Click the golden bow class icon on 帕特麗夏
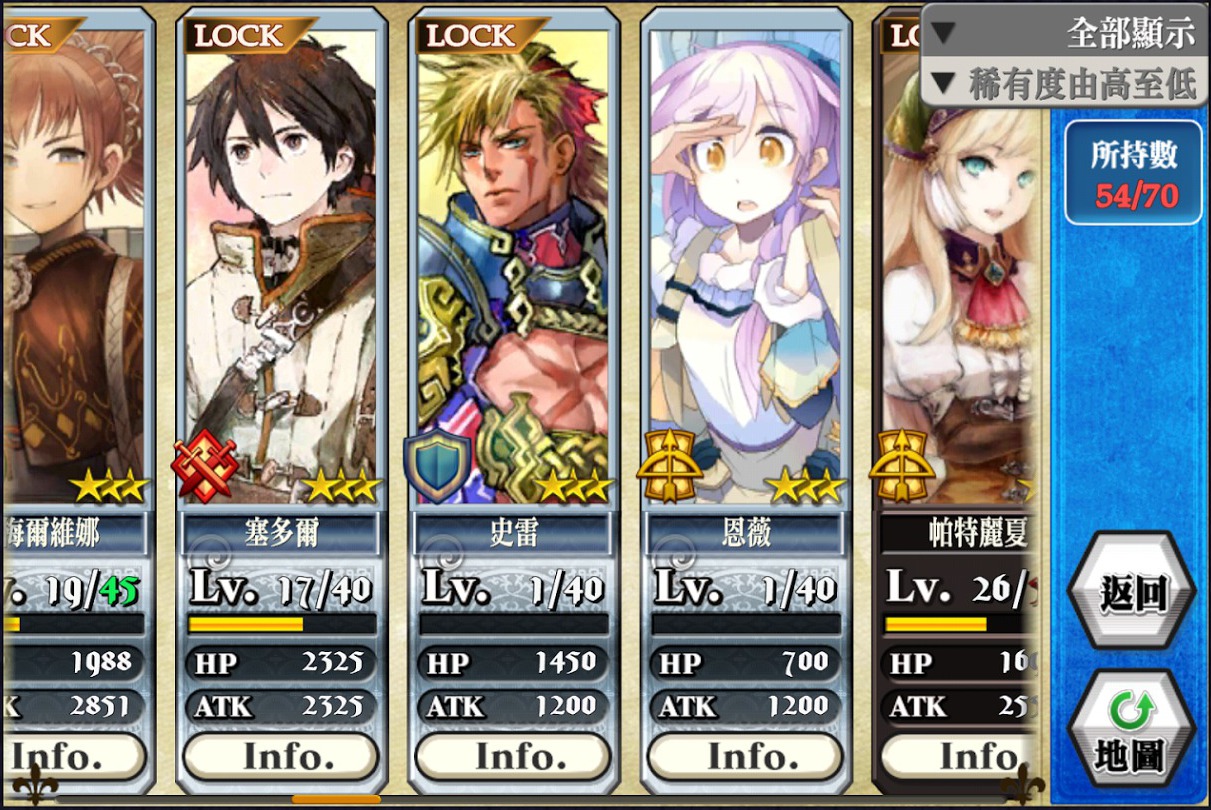The width and height of the screenshot is (1211, 810). 901,466
